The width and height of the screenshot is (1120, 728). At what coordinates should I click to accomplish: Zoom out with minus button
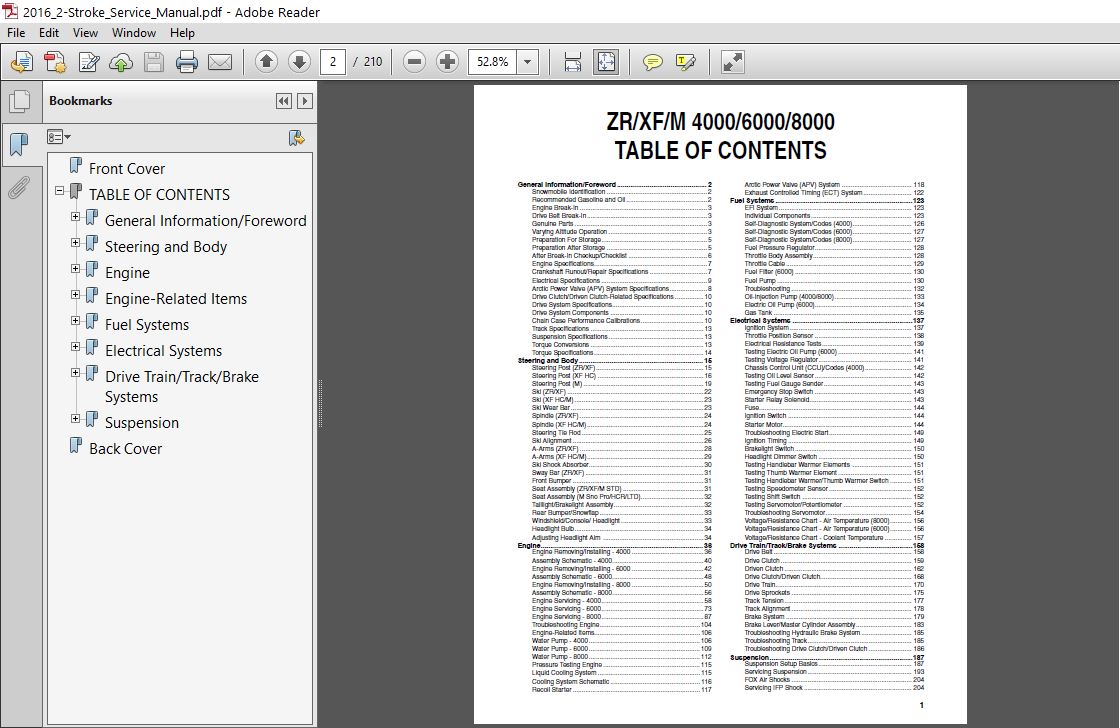pyautogui.click(x=414, y=62)
